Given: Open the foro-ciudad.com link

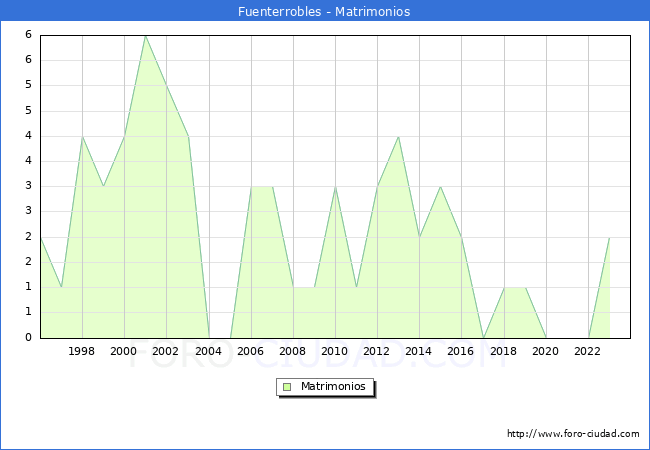Looking at the screenshot, I should click(573, 434).
